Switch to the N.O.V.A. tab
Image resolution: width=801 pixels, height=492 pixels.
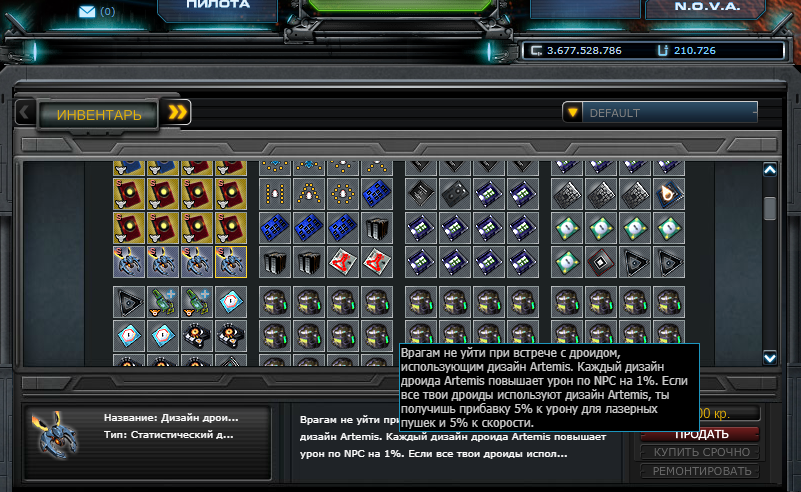[x=706, y=8]
